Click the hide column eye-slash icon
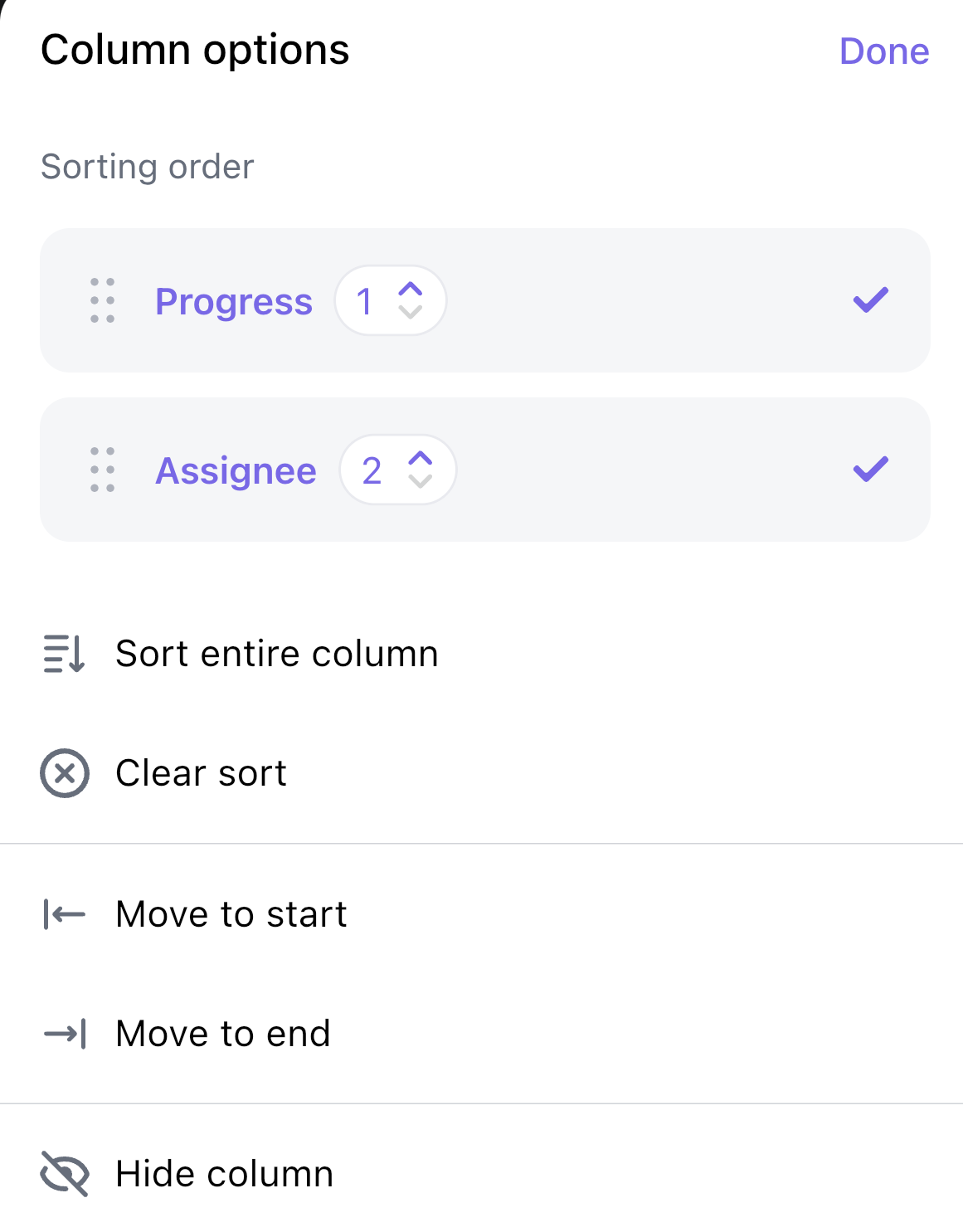Viewport: 963px width, 1232px height. [65, 1174]
